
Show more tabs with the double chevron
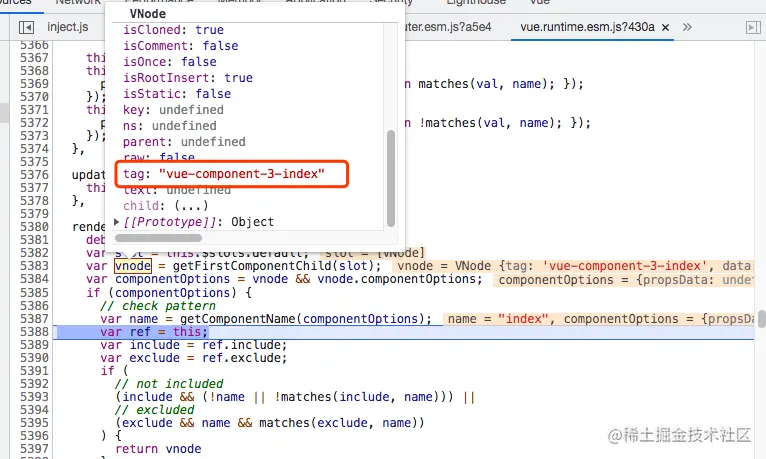point(687,27)
